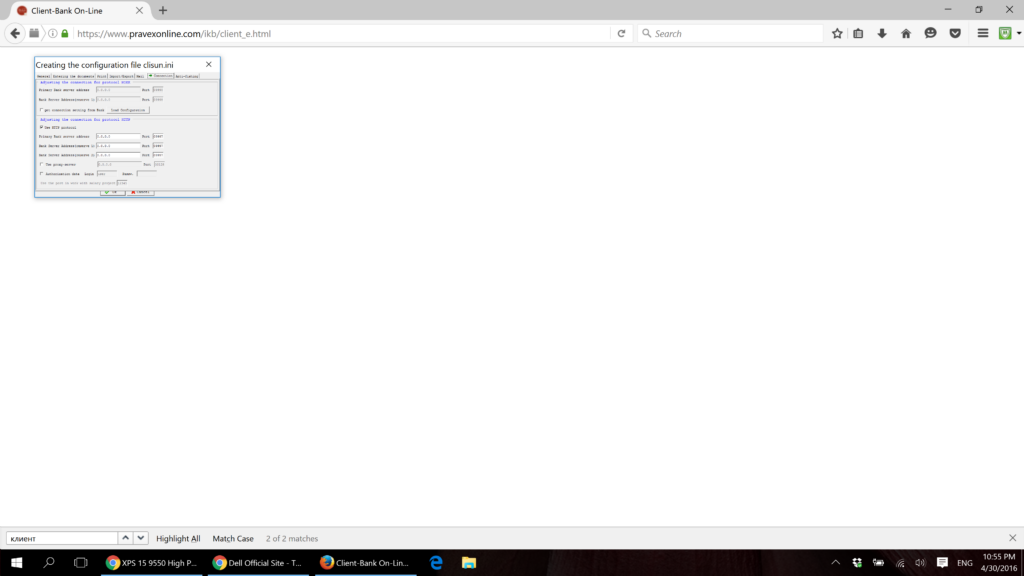
Task: Open the Import/Export tab in the dialog
Action: click(x=121, y=76)
